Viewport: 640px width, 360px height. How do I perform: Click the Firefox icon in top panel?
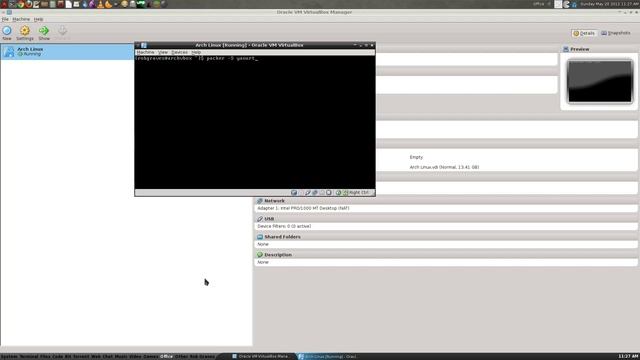point(29,4)
